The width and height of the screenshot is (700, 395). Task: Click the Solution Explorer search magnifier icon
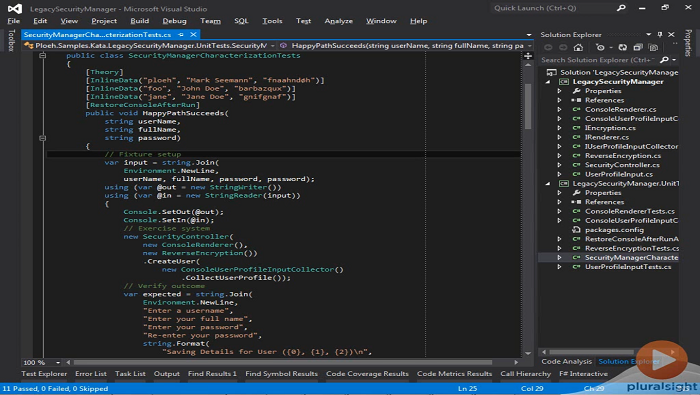[x=664, y=60]
